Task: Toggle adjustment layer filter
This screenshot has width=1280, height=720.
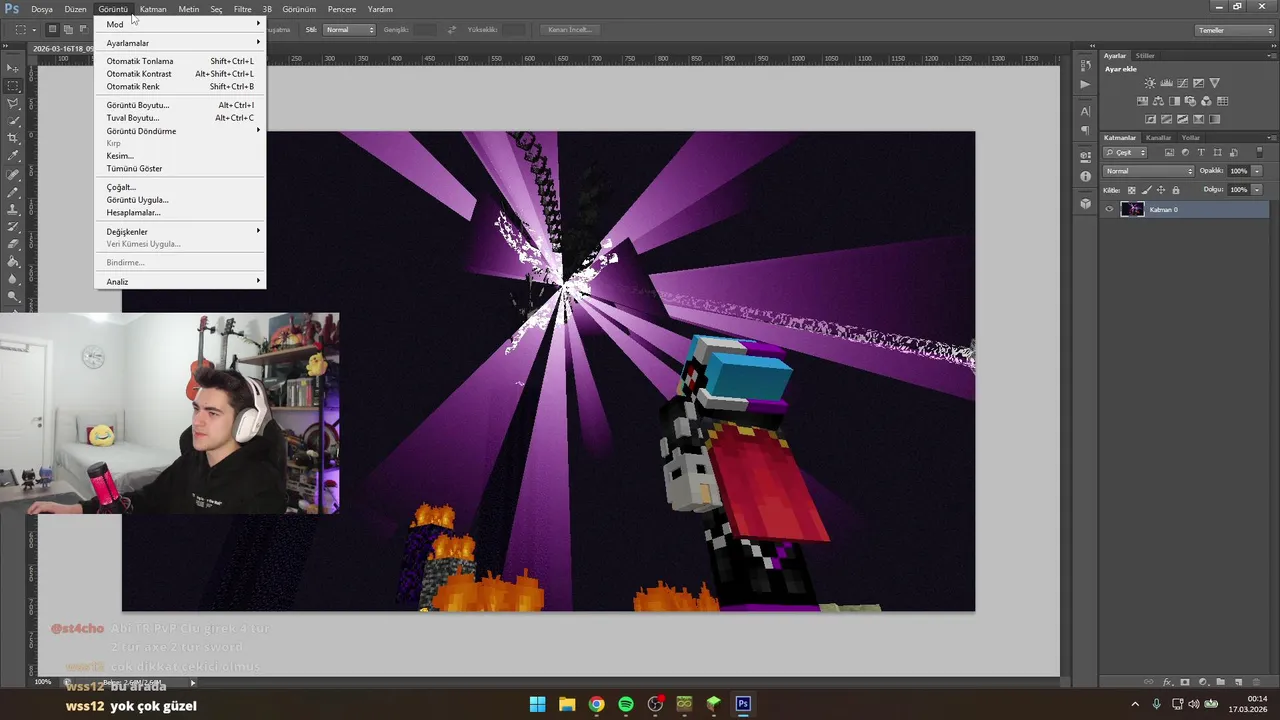Action: click(1185, 152)
